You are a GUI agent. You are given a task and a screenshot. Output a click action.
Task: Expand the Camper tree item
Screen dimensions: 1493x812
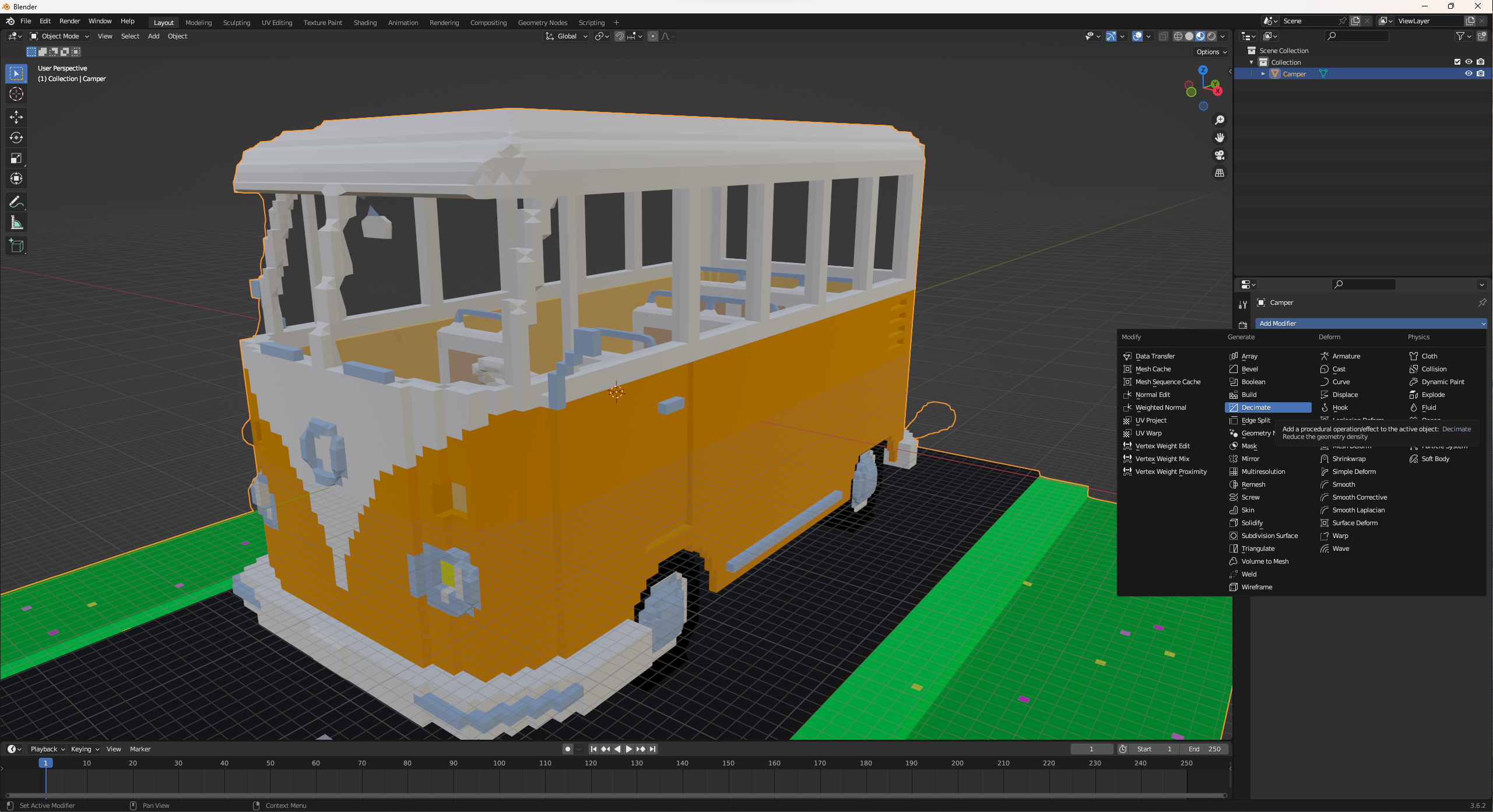point(1263,74)
